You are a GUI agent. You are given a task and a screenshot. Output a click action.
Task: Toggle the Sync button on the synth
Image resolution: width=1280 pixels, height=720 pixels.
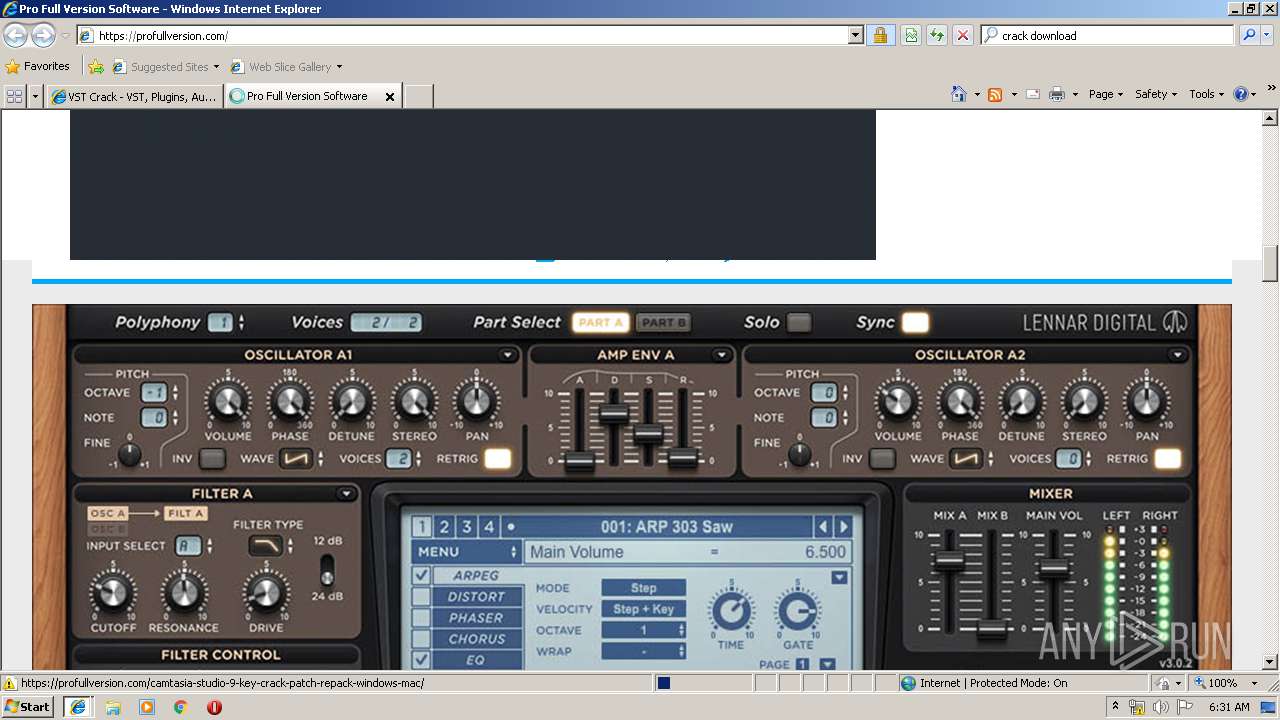[915, 322]
